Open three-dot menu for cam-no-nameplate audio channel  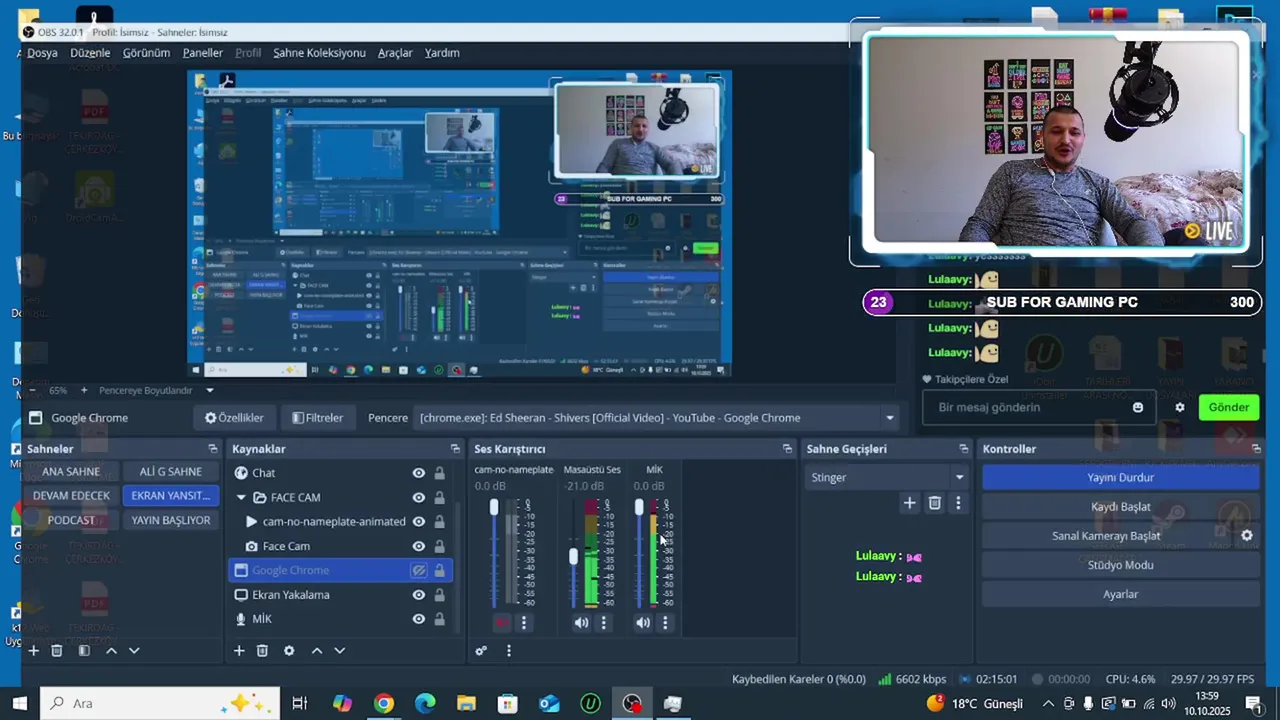[523, 622]
